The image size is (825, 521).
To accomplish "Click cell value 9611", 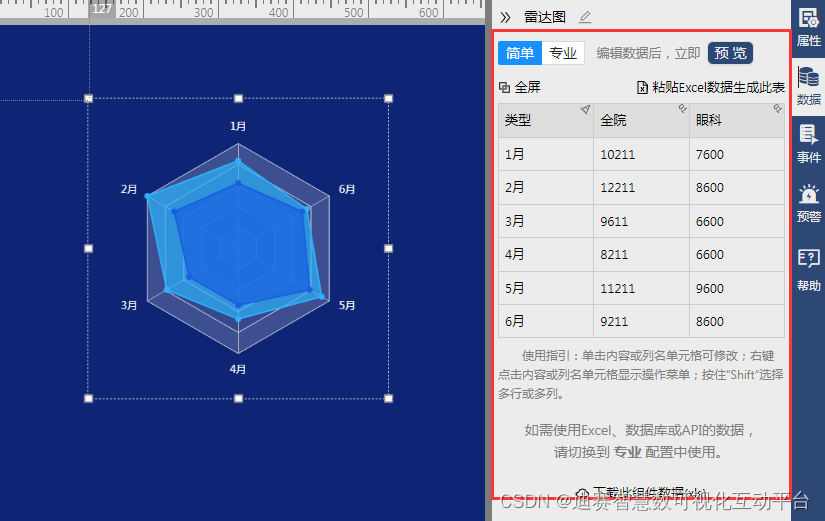I will [x=641, y=221].
